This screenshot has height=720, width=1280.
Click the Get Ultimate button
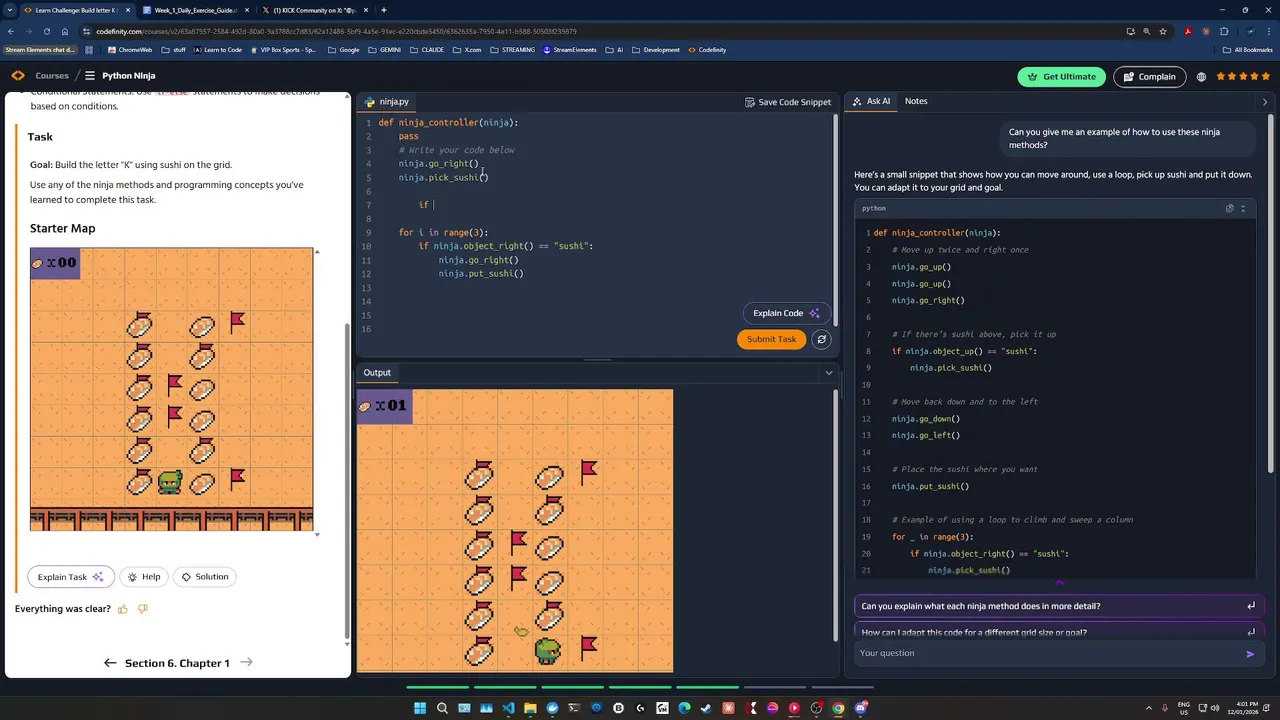[x=1062, y=77]
